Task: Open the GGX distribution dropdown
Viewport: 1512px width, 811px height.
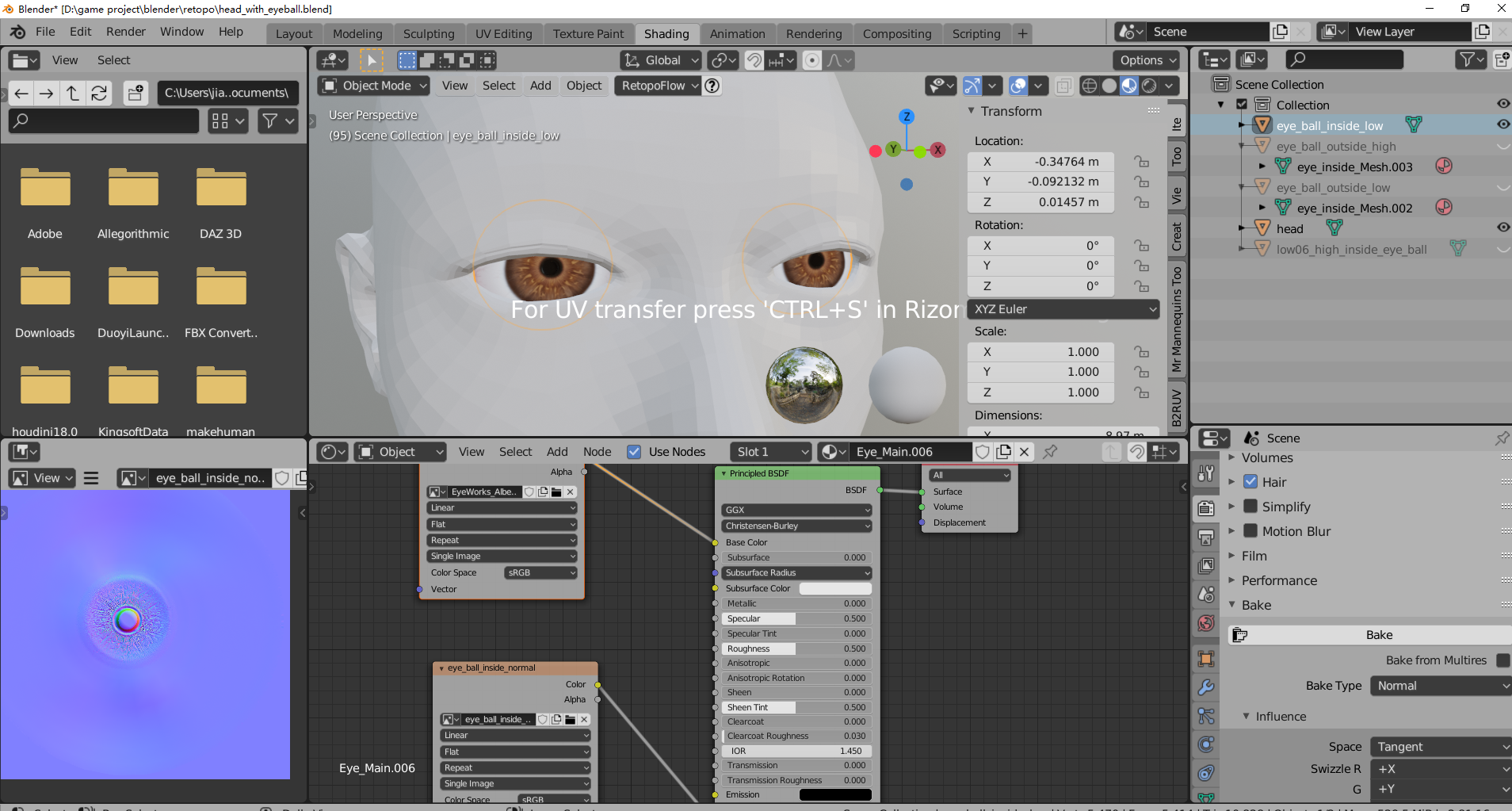Action: (x=796, y=510)
